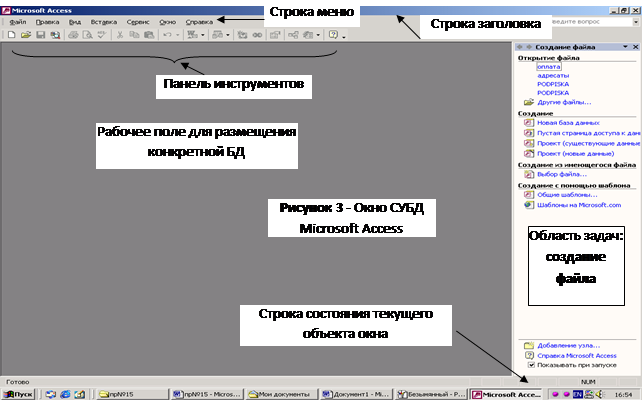Open recent file оплата

(549, 66)
